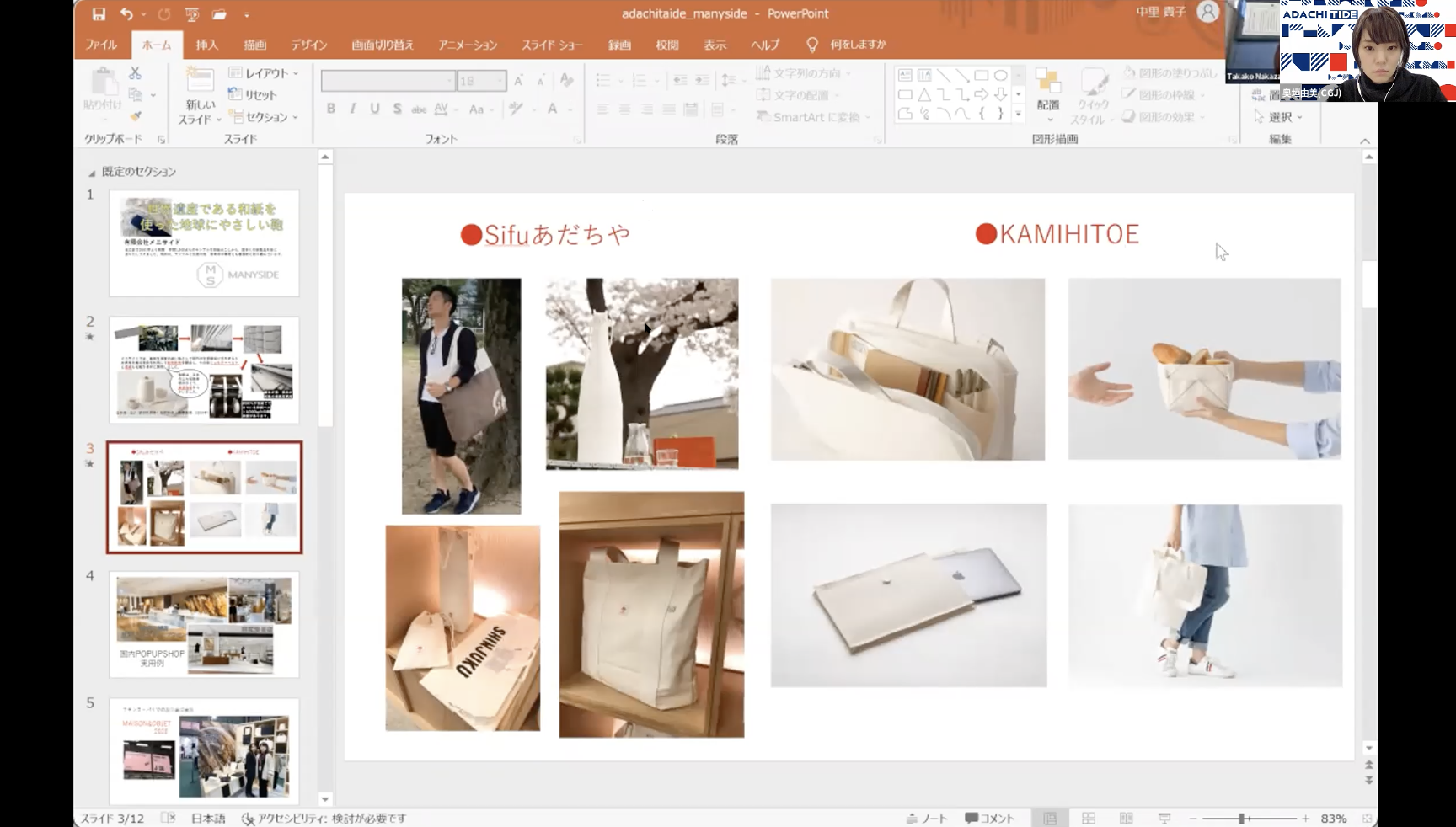Toggle Underline formatting
Image resolution: width=1456 pixels, height=827 pixels.
[375, 109]
